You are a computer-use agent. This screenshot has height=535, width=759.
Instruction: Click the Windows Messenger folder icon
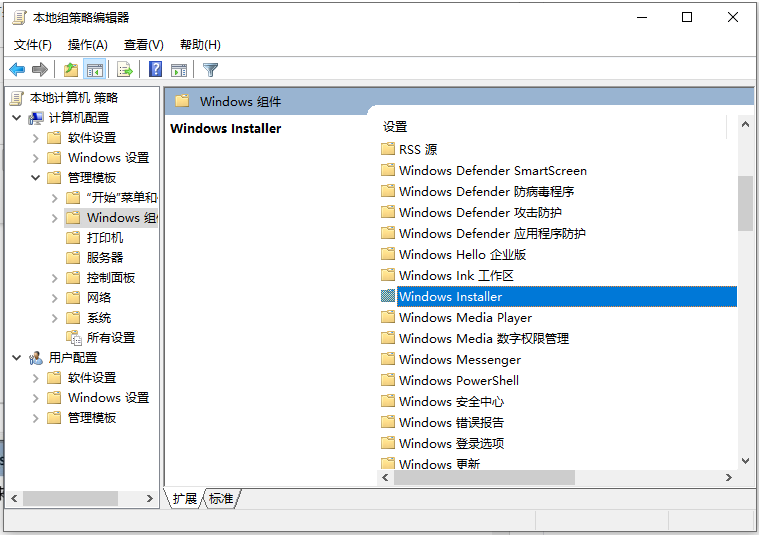388,358
